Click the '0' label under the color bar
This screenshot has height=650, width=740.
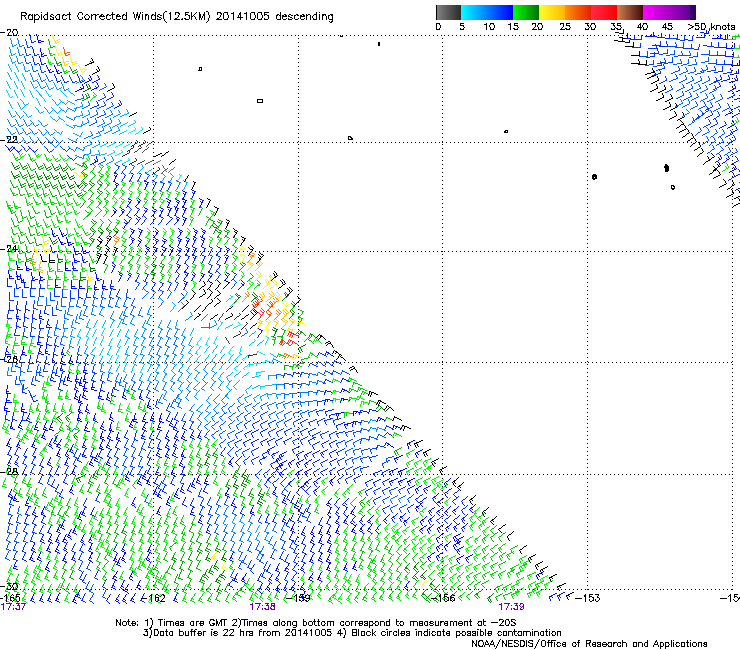click(438, 27)
